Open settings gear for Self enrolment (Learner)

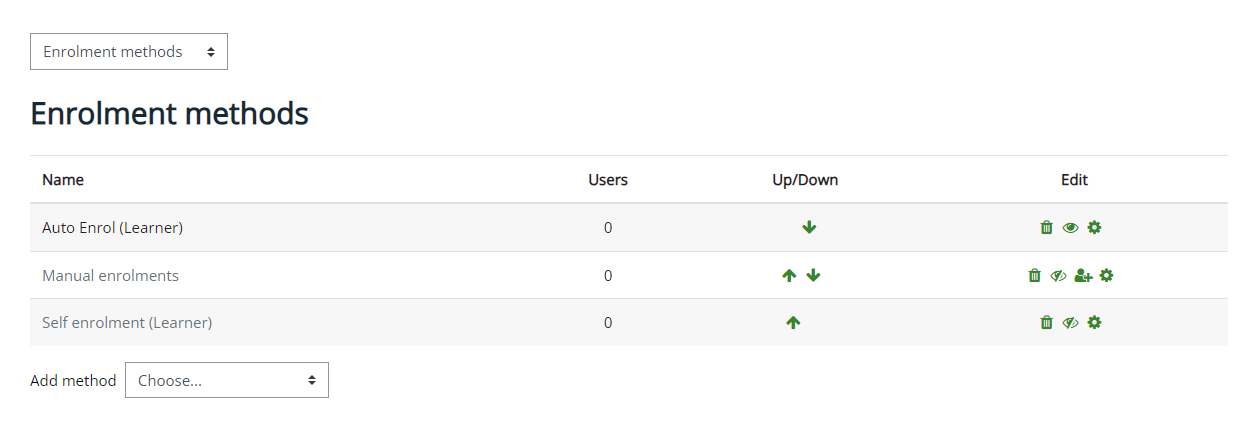pos(1094,322)
